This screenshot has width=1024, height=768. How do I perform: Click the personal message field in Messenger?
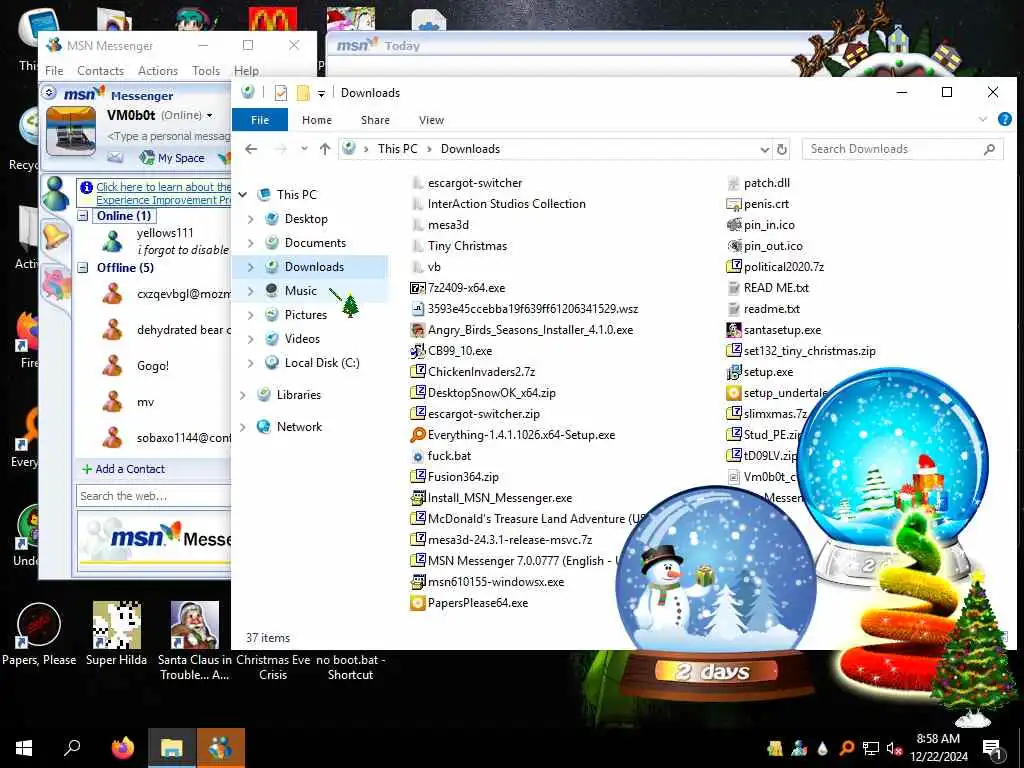pyautogui.click(x=168, y=136)
